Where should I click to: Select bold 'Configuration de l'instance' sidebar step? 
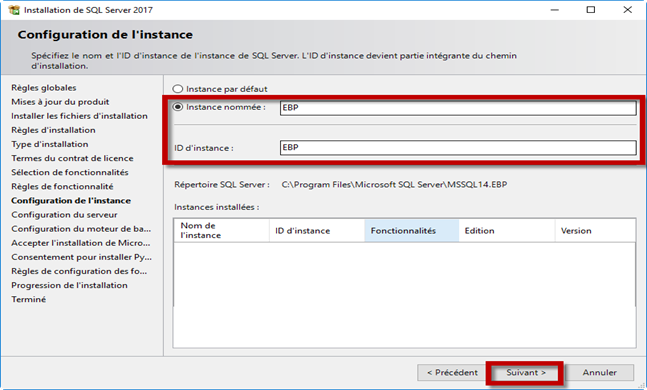tap(71, 201)
